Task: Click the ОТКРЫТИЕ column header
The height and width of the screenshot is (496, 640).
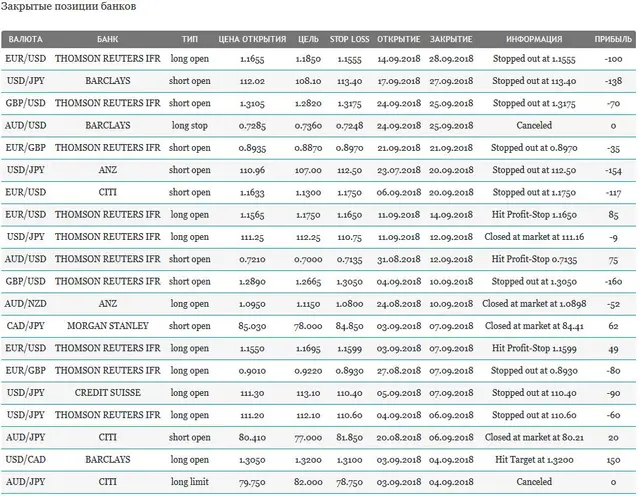Action: click(398, 39)
